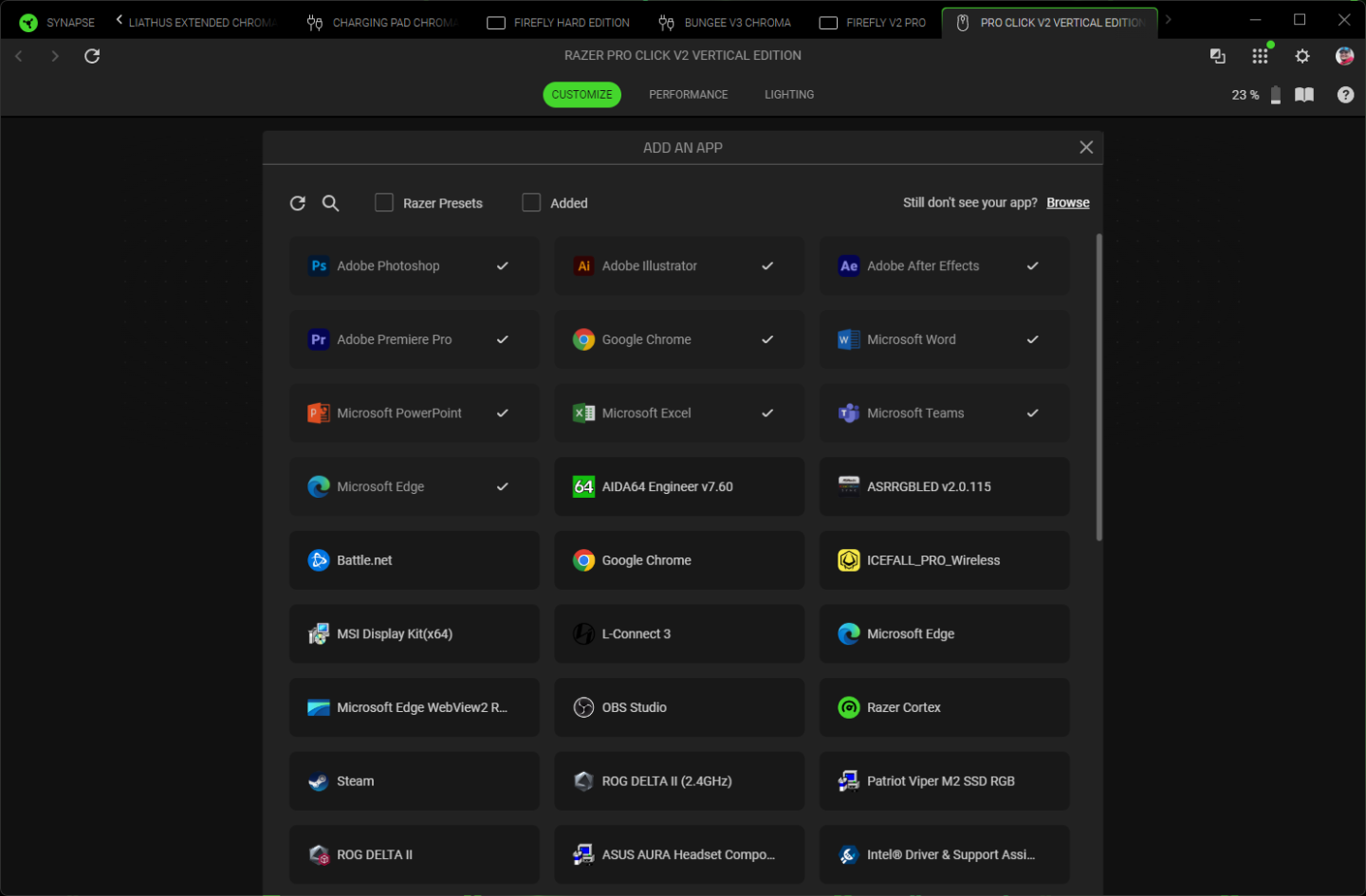Toggle the checkmark on Microsoft PowerPoint
Screen dimensions: 1366x896
point(503,413)
